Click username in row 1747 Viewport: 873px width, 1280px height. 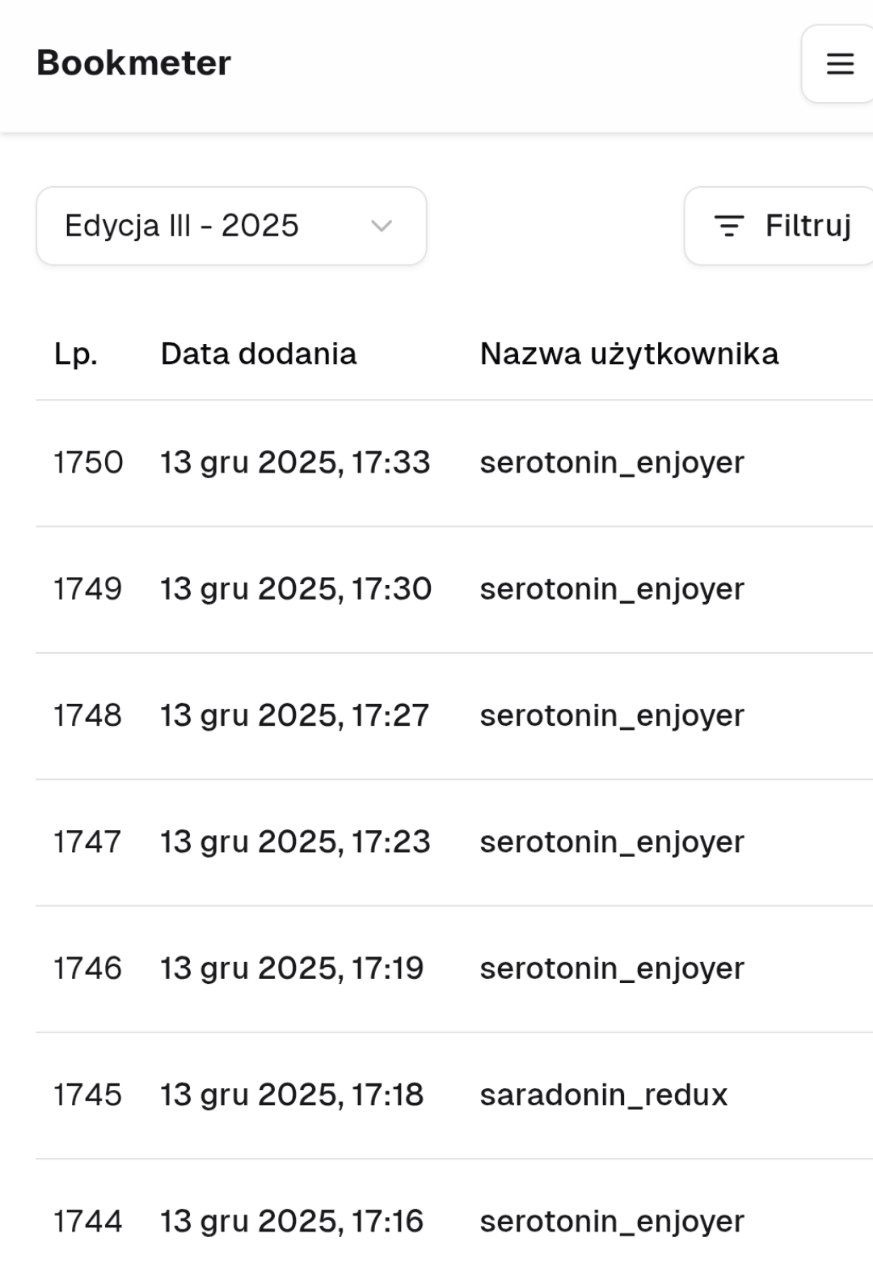pyautogui.click(x=612, y=842)
